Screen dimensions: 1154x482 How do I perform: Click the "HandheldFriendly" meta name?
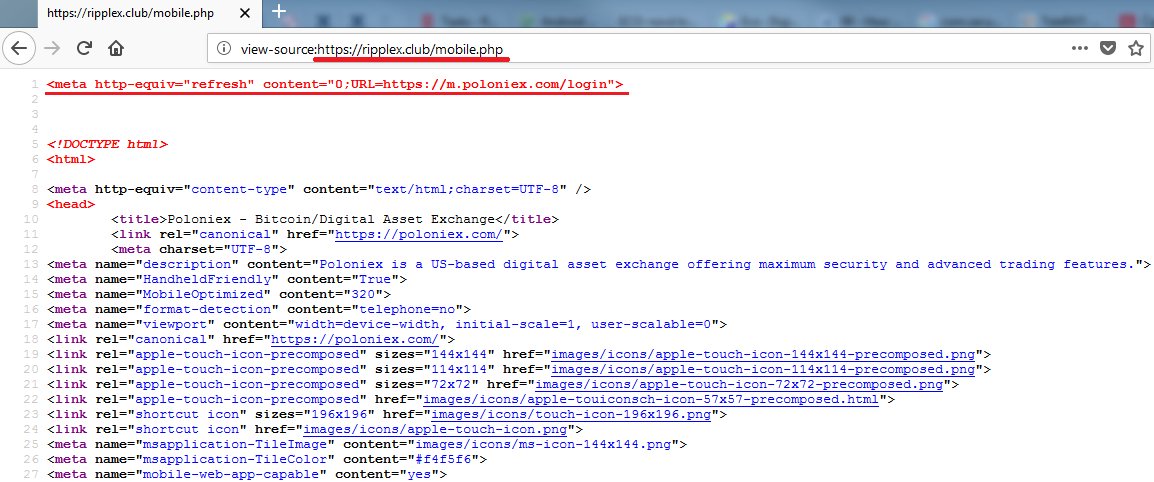coord(207,280)
